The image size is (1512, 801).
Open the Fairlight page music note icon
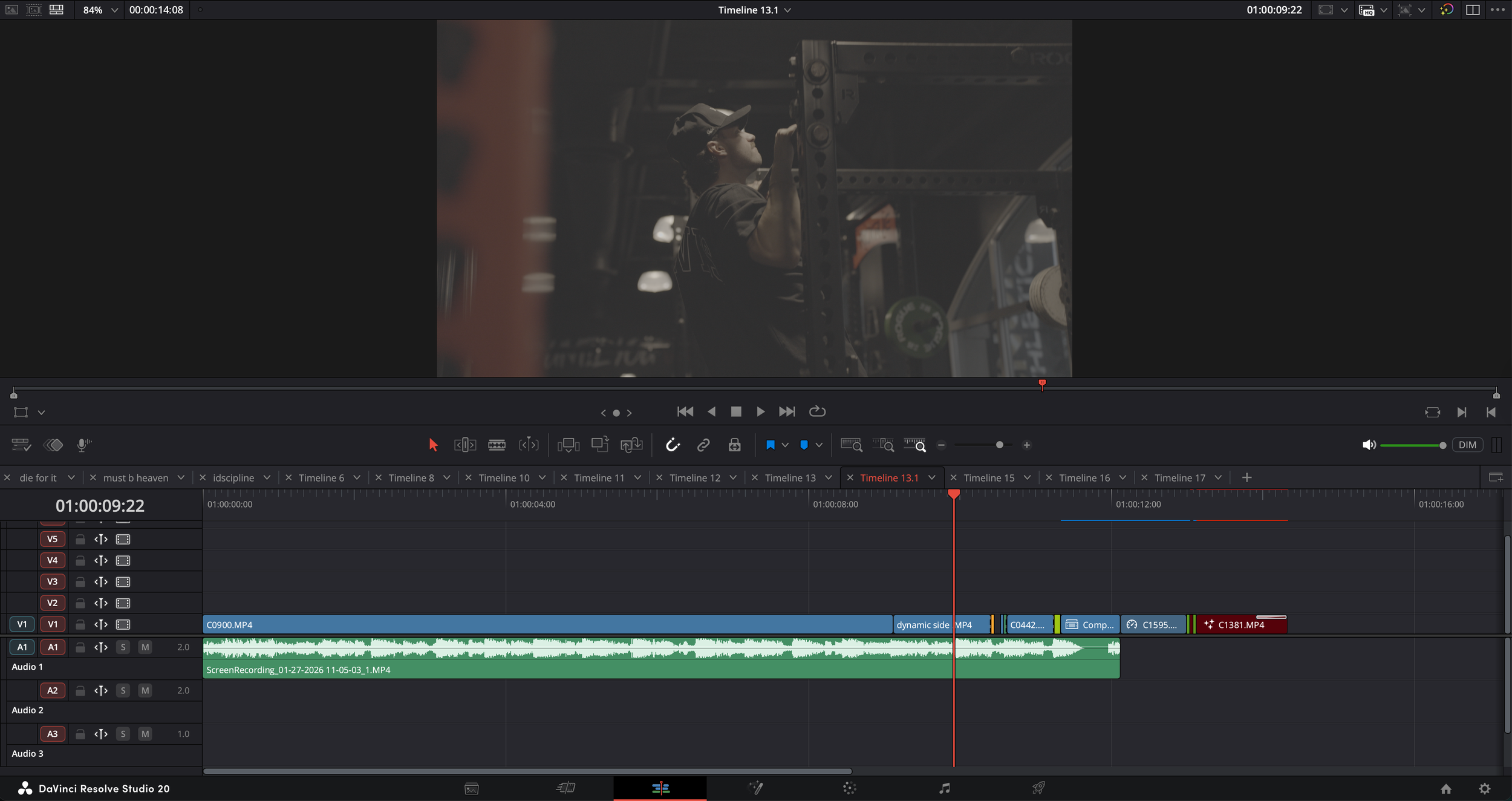tap(944, 788)
